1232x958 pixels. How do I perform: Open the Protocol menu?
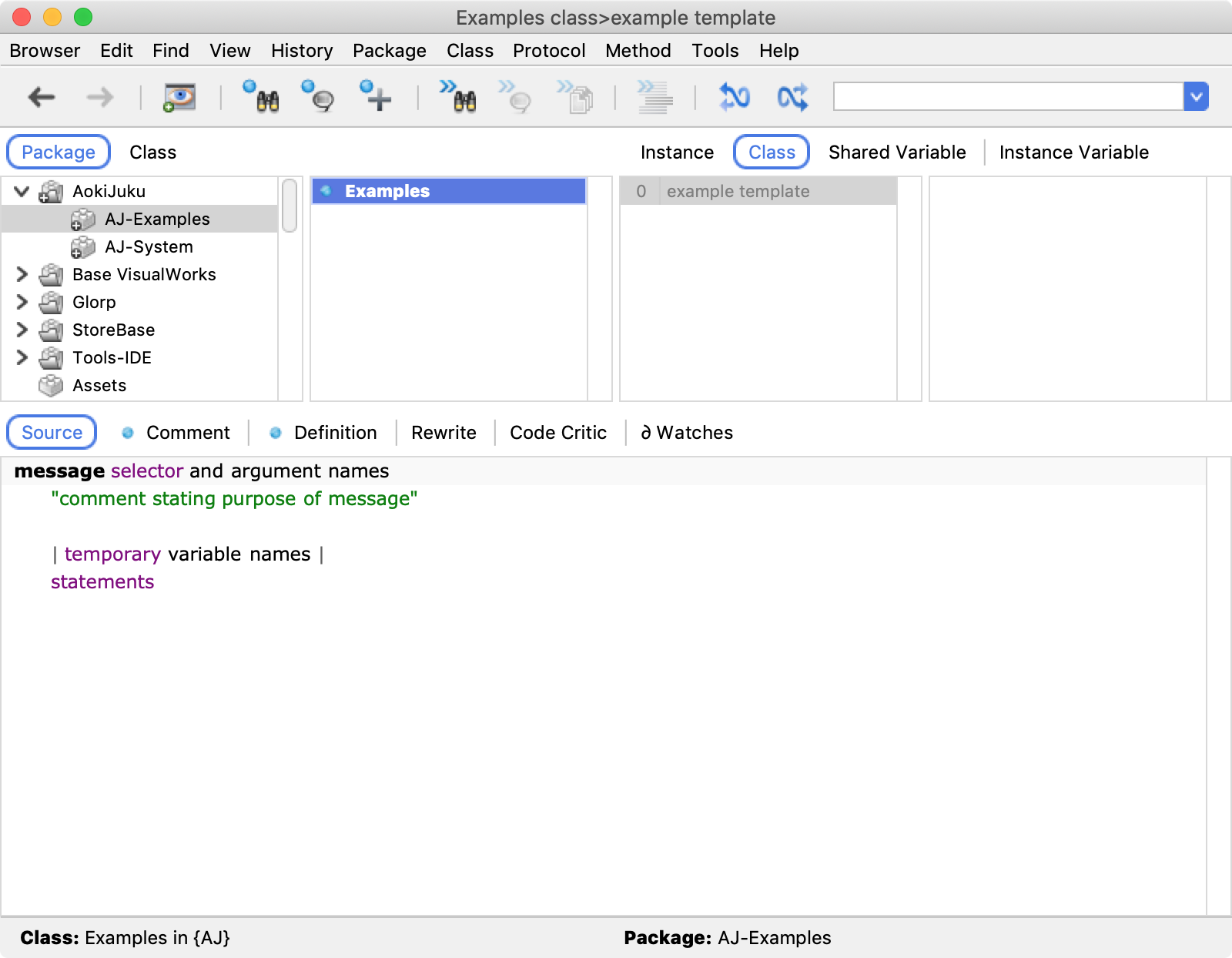click(549, 51)
